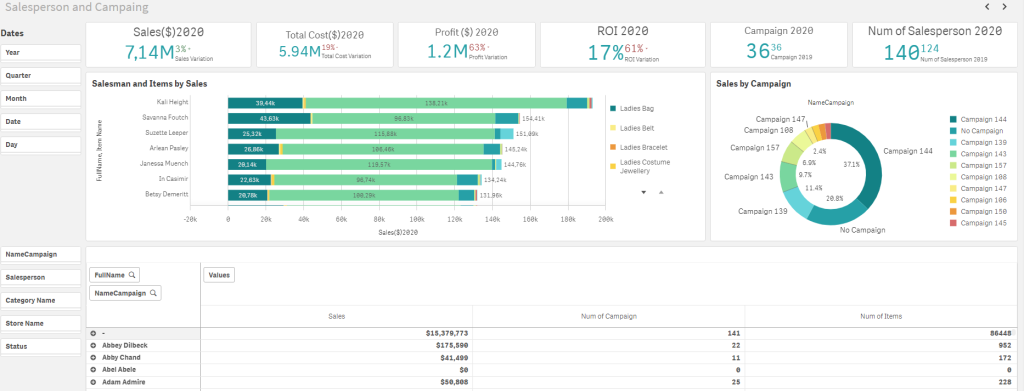Select Campaign 145 legend entry
The width and height of the screenshot is (1024, 391).
(x=978, y=223)
